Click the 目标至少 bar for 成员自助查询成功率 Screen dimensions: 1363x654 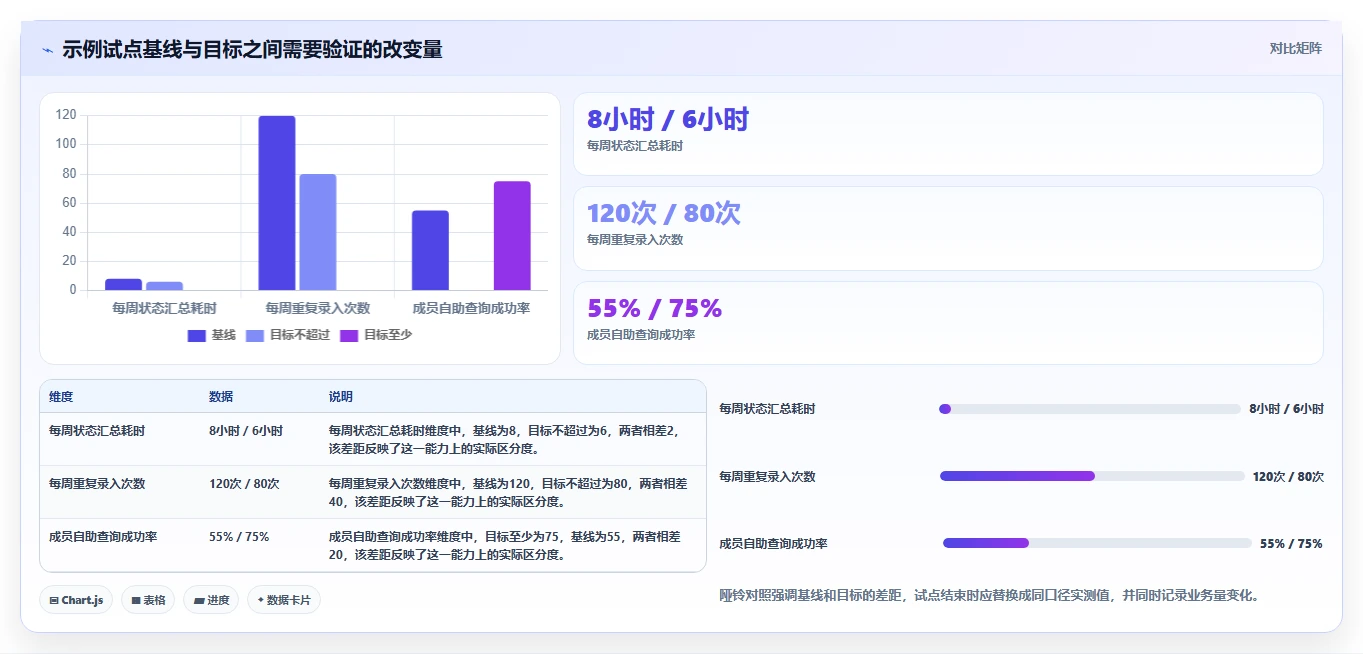[512, 236]
